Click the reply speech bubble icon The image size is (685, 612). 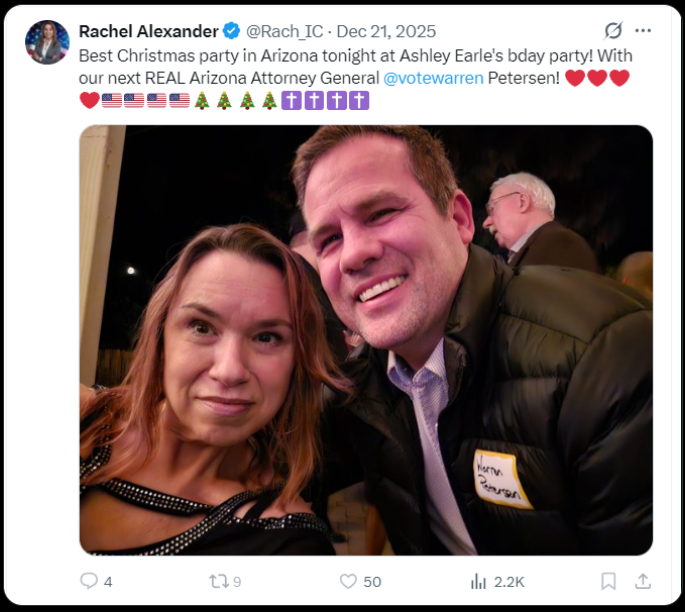pyautogui.click(x=89, y=581)
